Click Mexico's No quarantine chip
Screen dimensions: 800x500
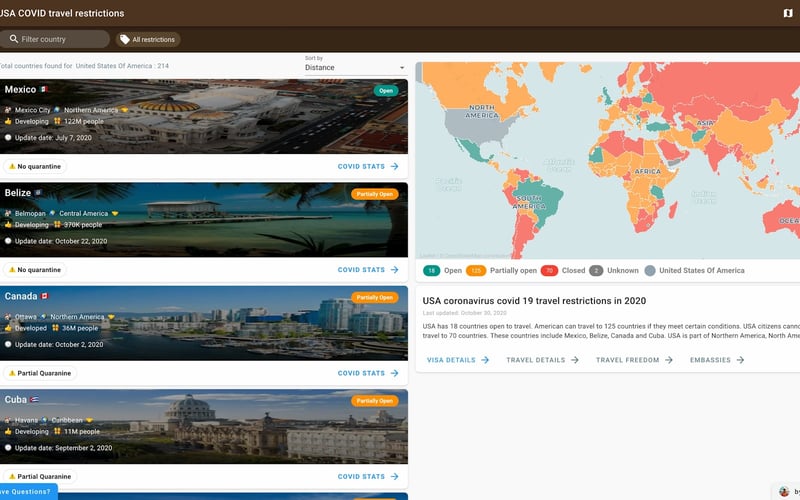[x=35, y=166]
